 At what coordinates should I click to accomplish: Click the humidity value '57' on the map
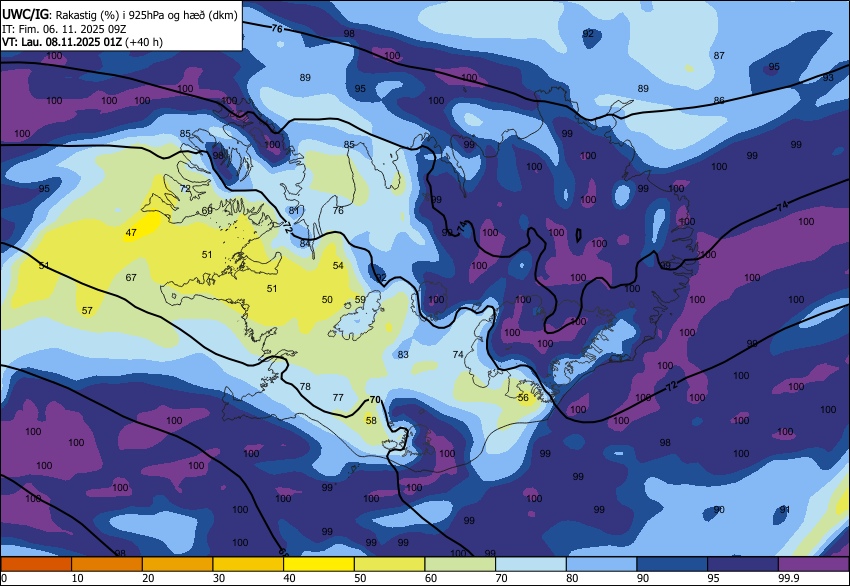click(87, 311)
